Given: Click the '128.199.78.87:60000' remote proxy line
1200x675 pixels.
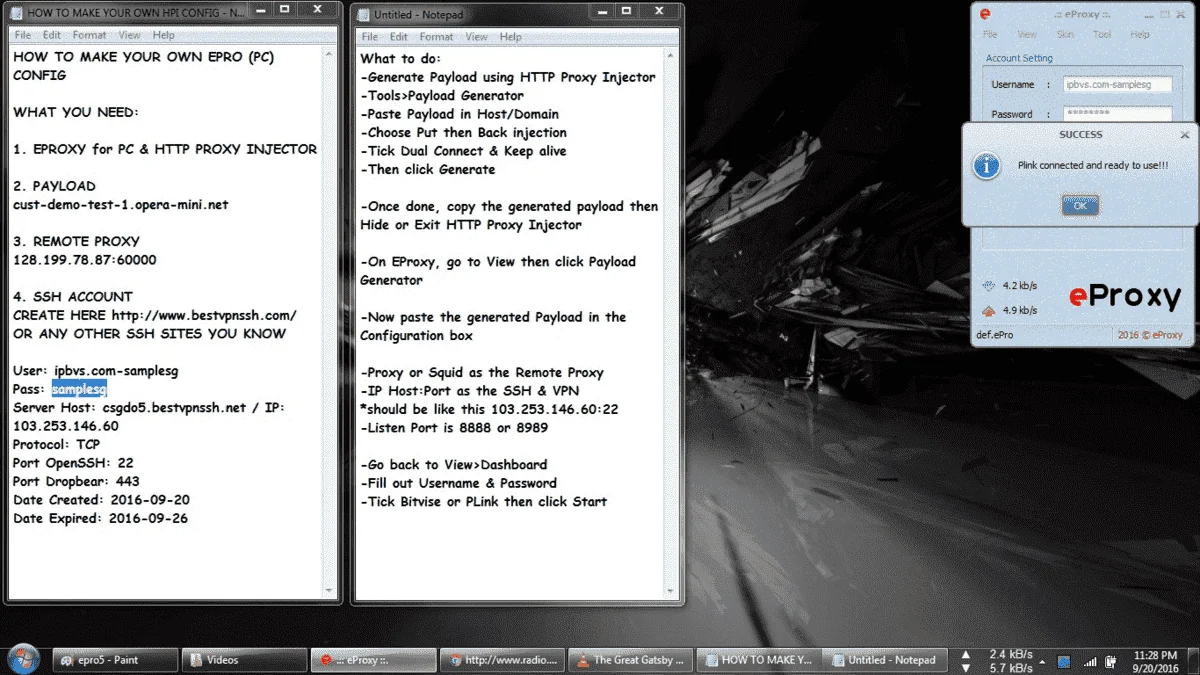Looking at the screenshot, I should click(85, 260).
